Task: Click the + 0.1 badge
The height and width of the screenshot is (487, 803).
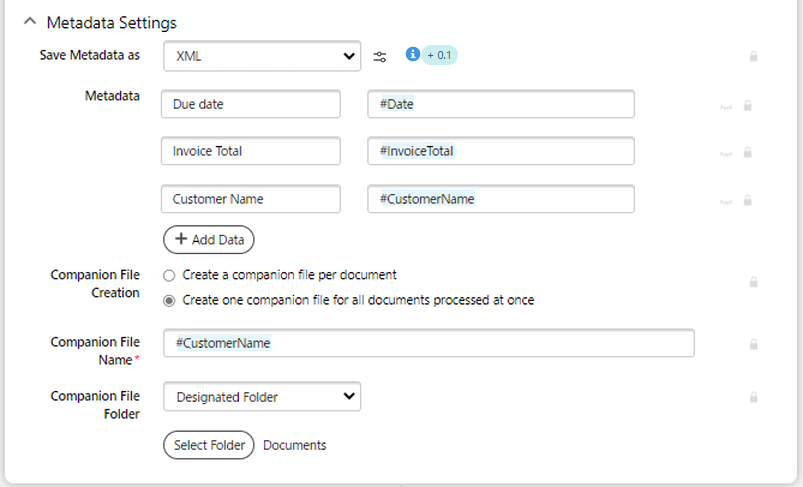Action: point(439,55)
